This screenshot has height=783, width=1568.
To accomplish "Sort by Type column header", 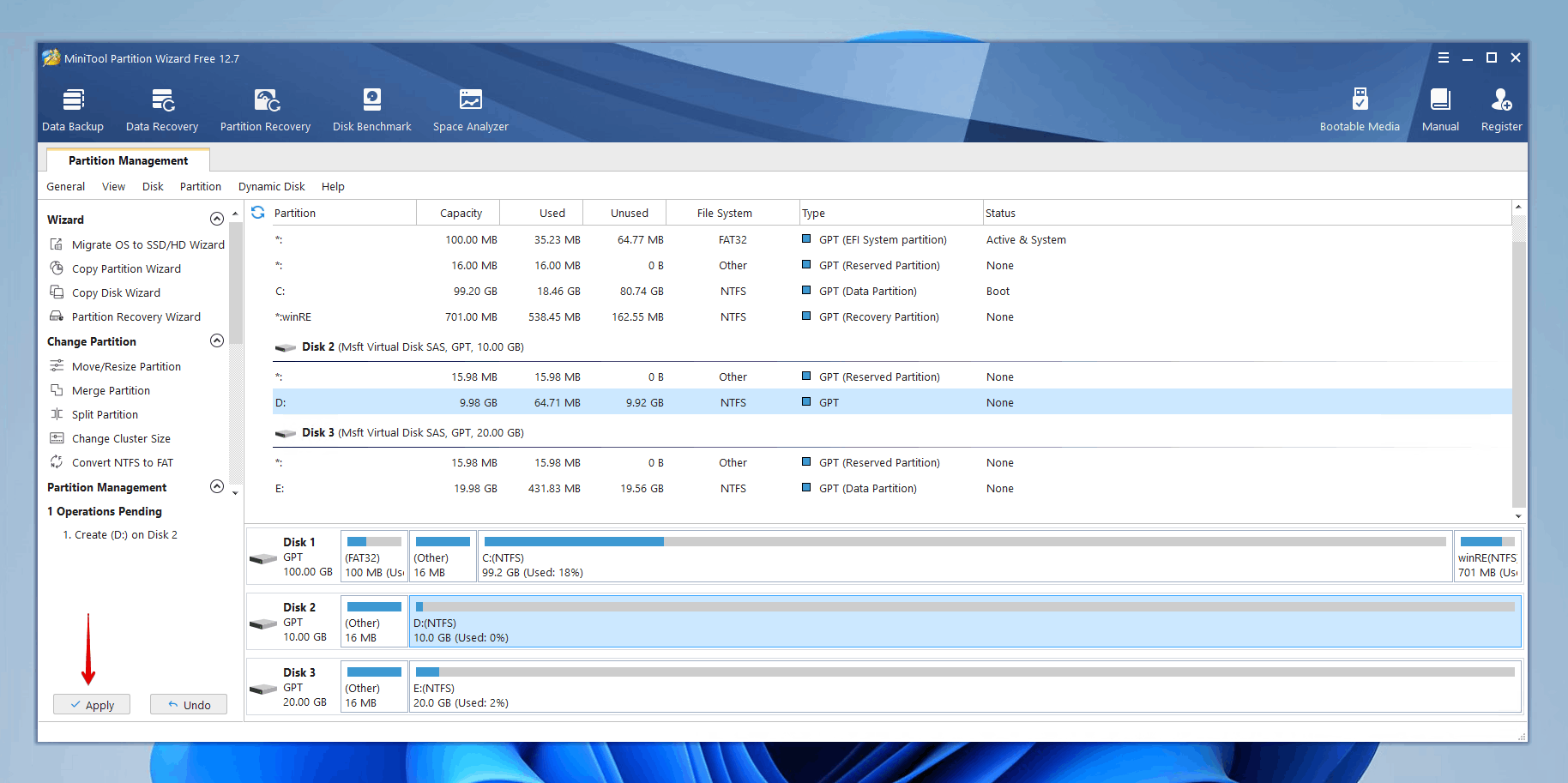I will tap(891, 213).
